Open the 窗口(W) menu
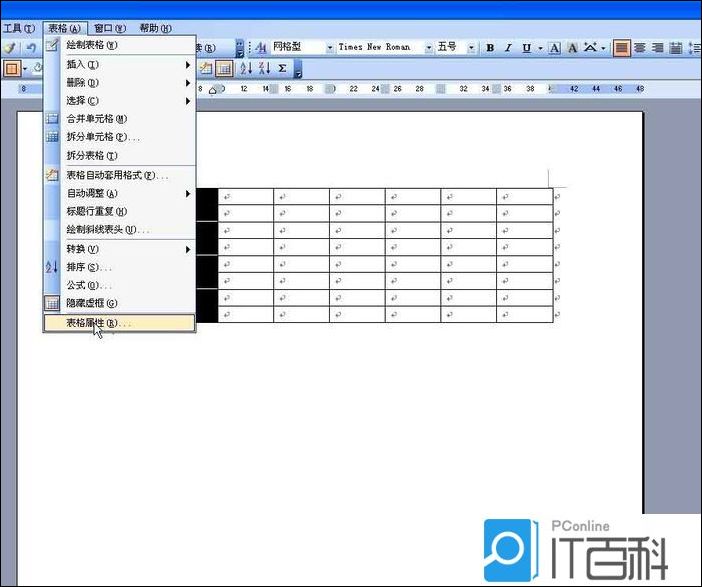The width and height of the screenshot is (702, 587). click(110, 28)
